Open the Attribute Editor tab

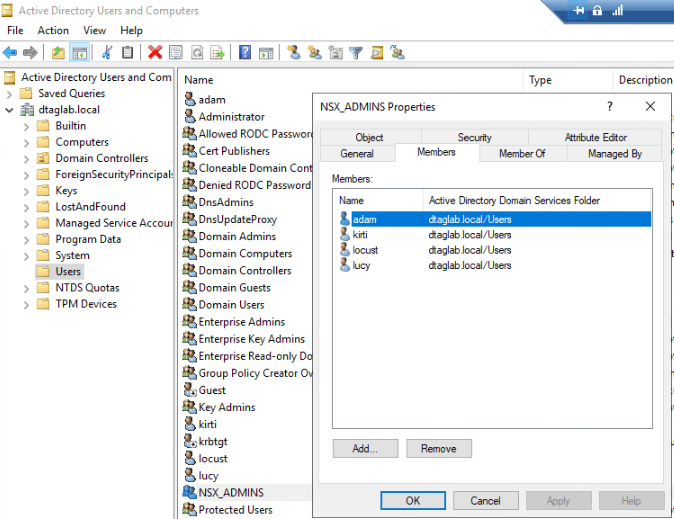[595, 137]
